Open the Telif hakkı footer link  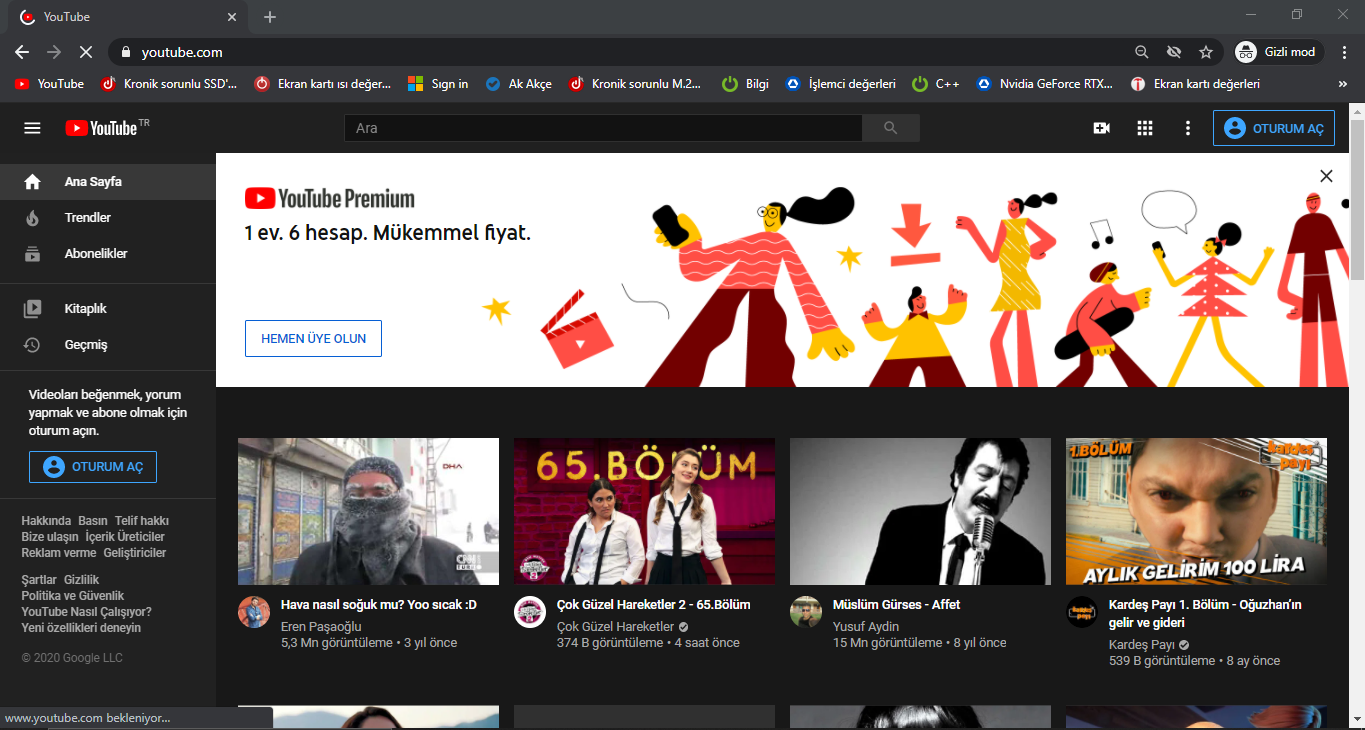click(142, 521)
